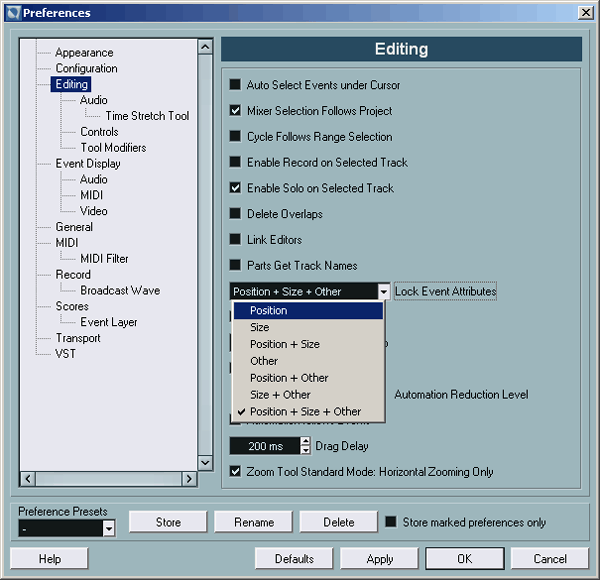Close the Preferences window
The width and height of the screenshot is (600, 580).
pyautogui.click(x=585, y=13)
